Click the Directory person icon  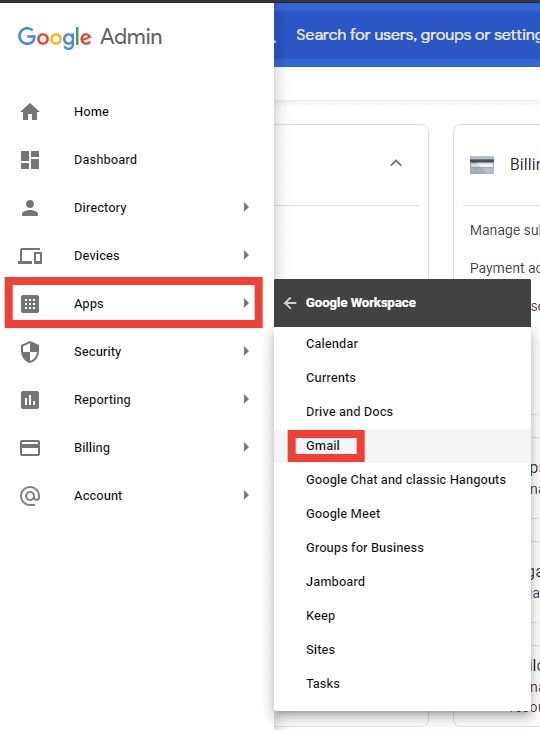click(30, 208)
